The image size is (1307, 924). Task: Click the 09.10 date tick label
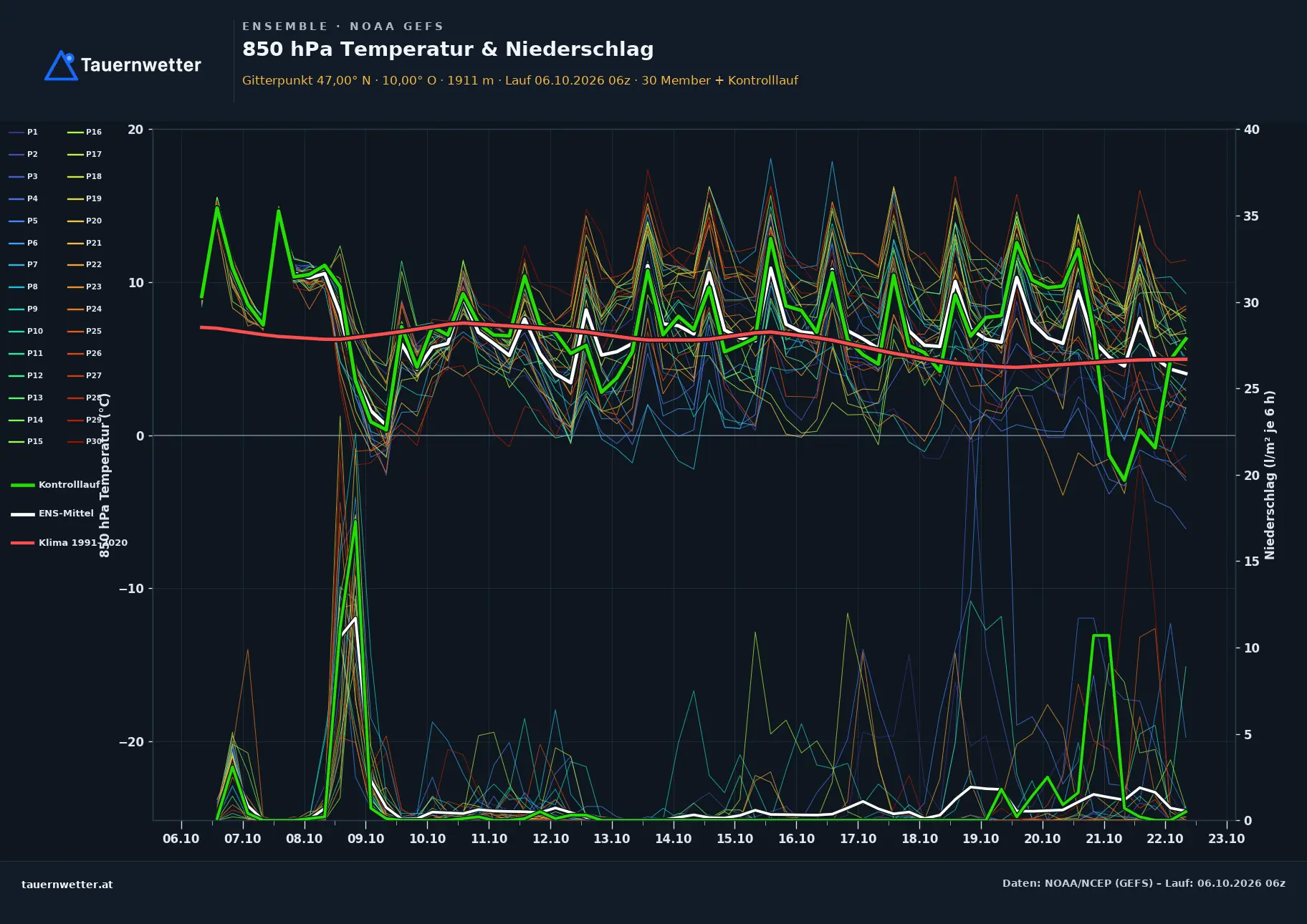coord(365,839)
